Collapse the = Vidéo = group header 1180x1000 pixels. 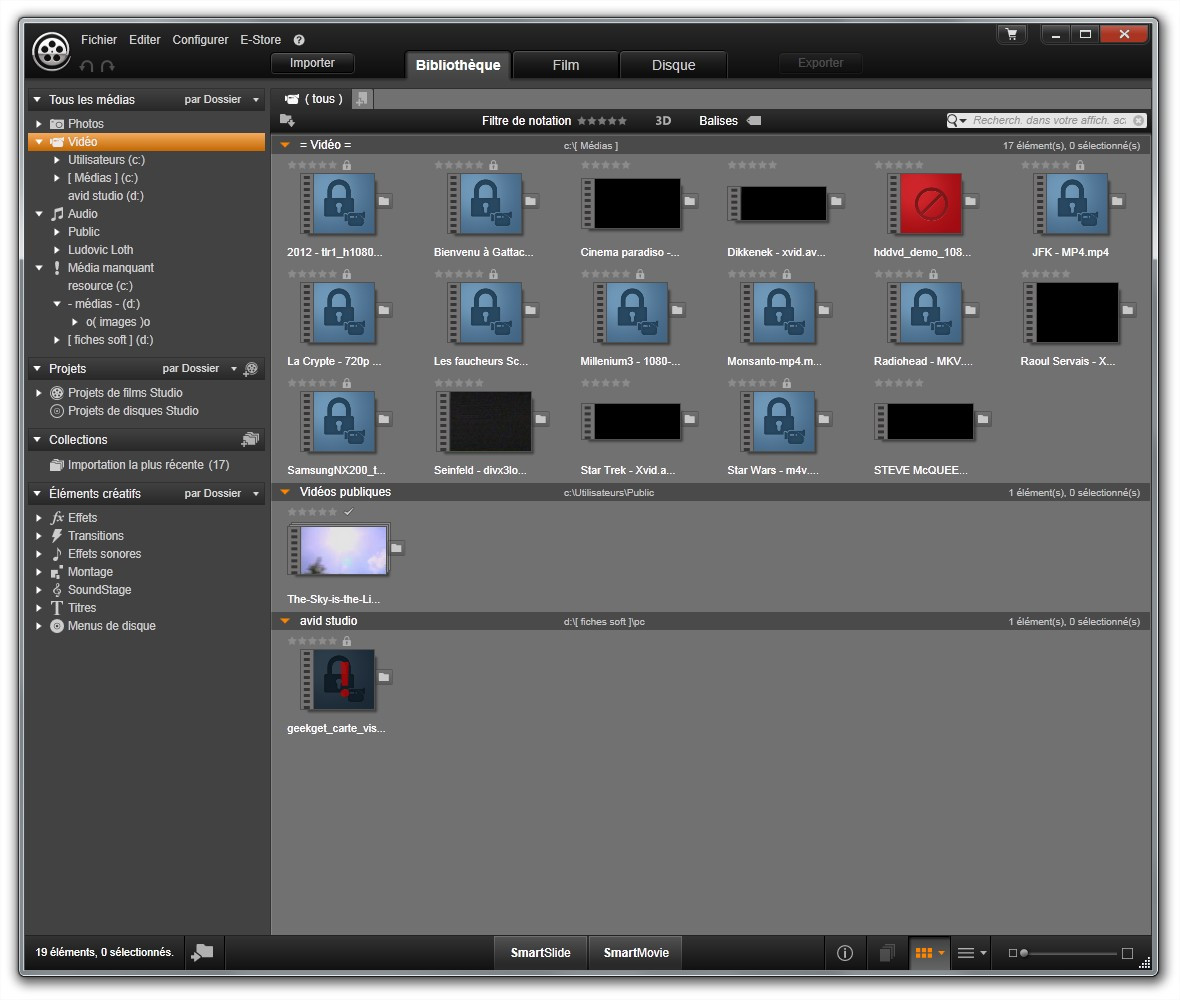pyautogui.click(x=285, y=144)
